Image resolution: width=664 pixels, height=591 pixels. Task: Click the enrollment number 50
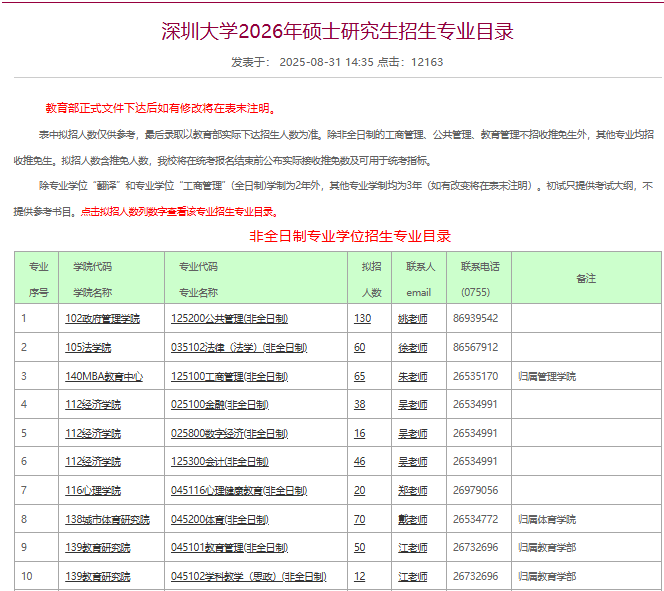(360, 547)
